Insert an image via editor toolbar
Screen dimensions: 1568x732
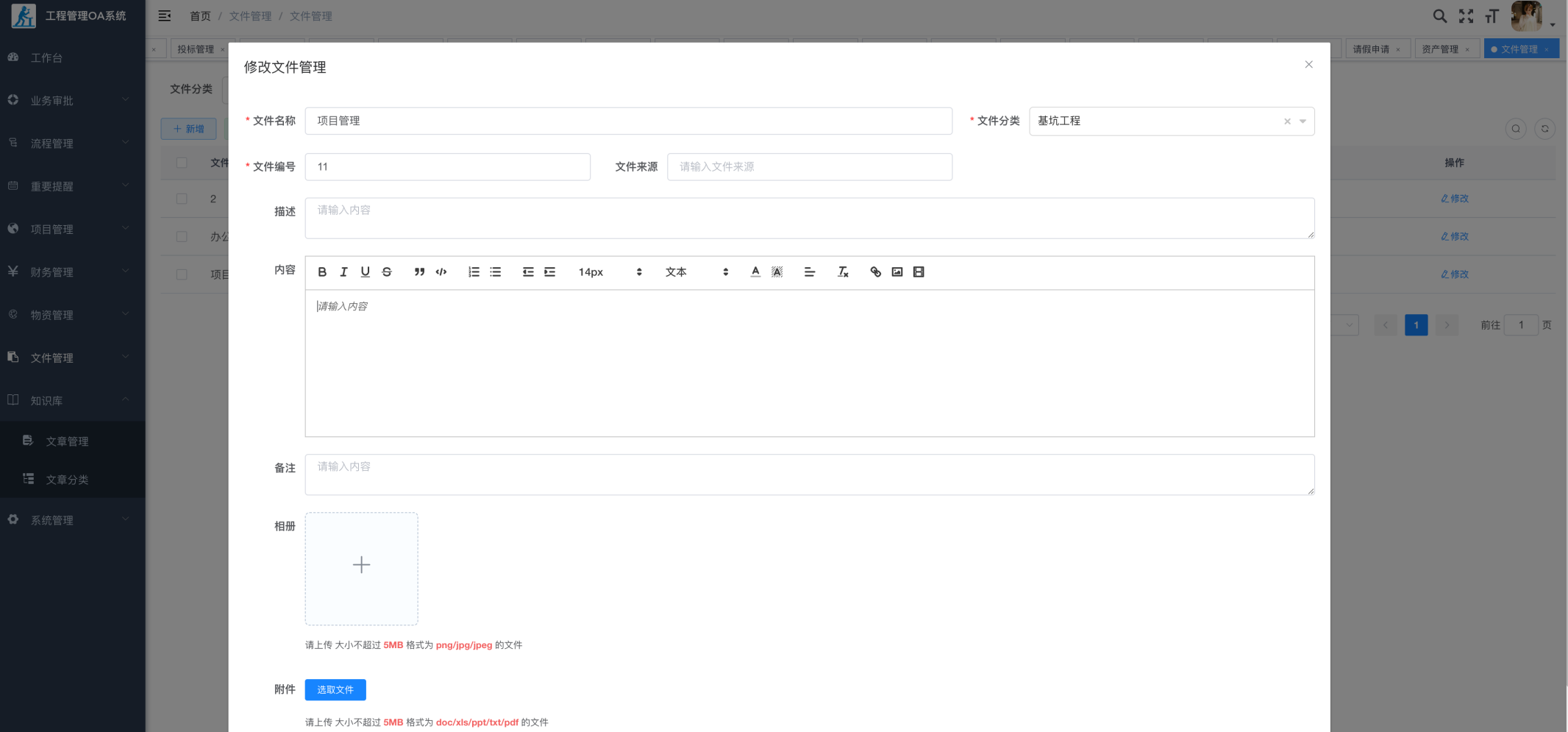(x=897, y=272)
